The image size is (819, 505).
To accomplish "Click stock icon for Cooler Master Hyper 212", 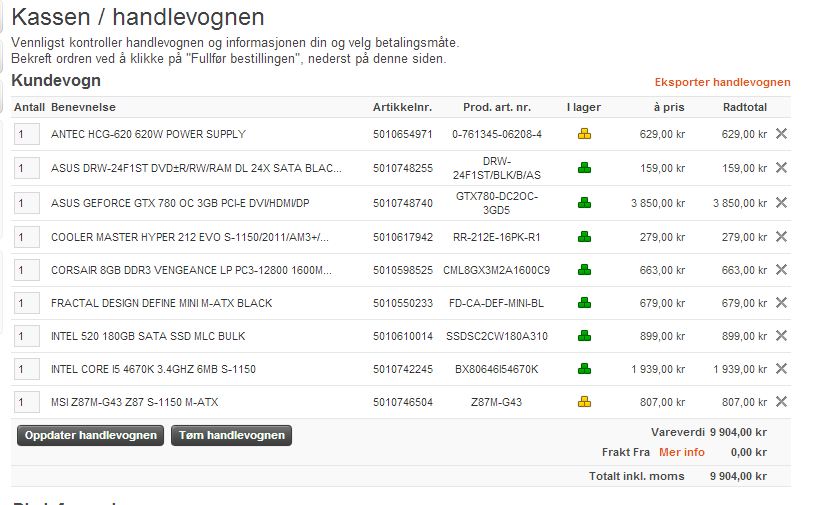I will point(584,237).
